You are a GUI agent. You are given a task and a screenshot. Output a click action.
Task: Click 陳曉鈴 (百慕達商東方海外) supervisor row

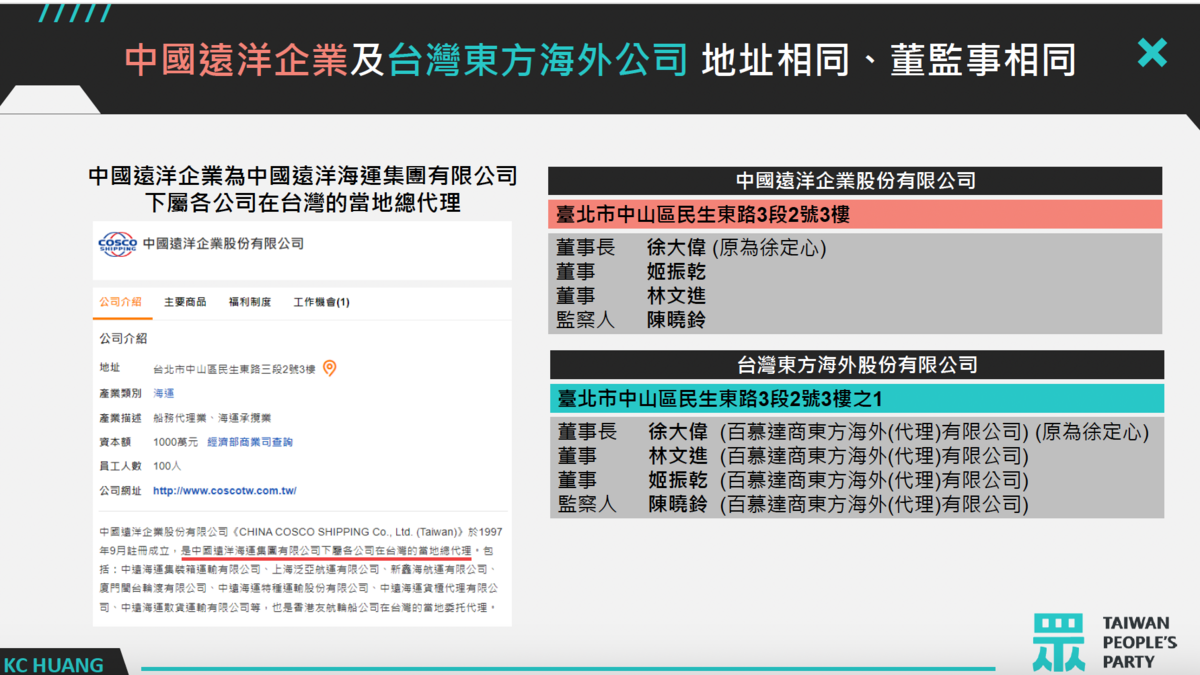click(x=793, y=504)
